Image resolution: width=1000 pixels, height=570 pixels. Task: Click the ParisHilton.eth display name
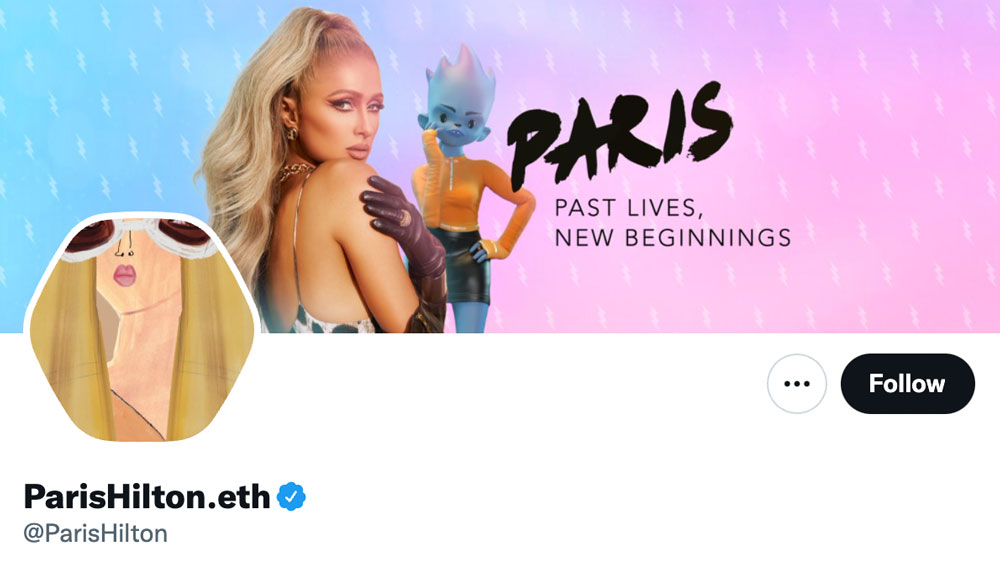147,496
